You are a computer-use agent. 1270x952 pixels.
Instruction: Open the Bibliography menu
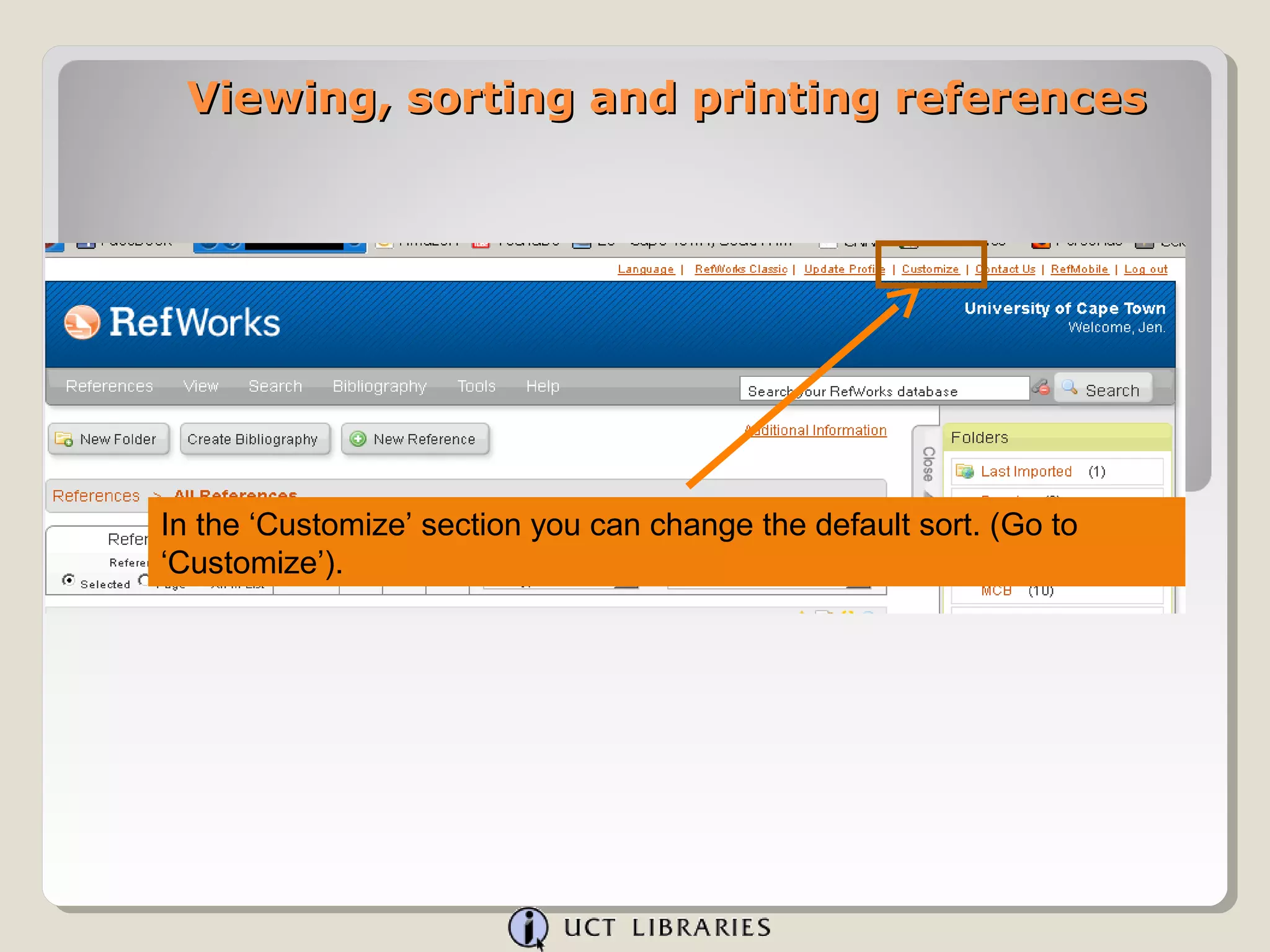click(x=380, y=386)
